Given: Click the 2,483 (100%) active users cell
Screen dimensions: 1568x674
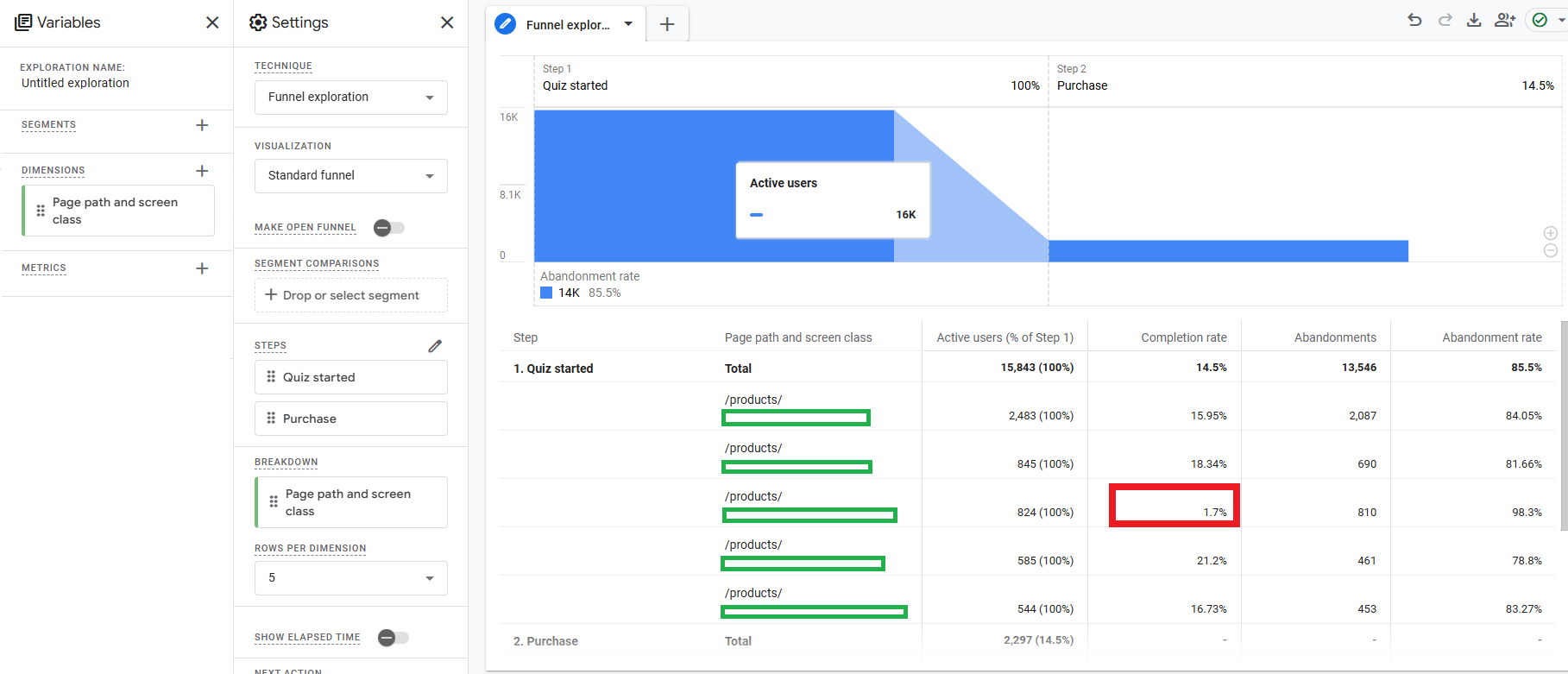Looking at the screenshot, I should (1041, 416).
